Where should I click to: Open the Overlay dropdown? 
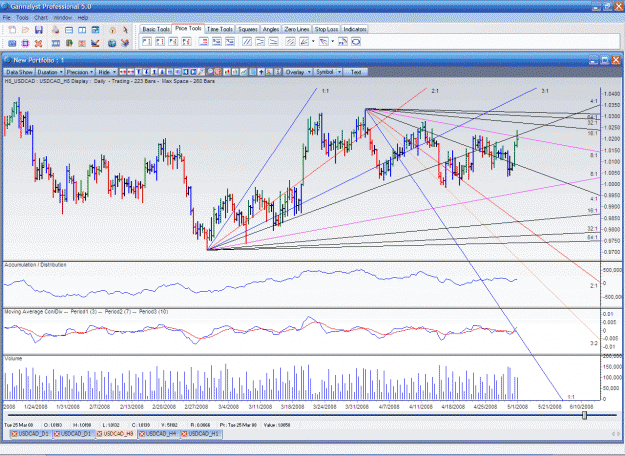tap(298, 72)
